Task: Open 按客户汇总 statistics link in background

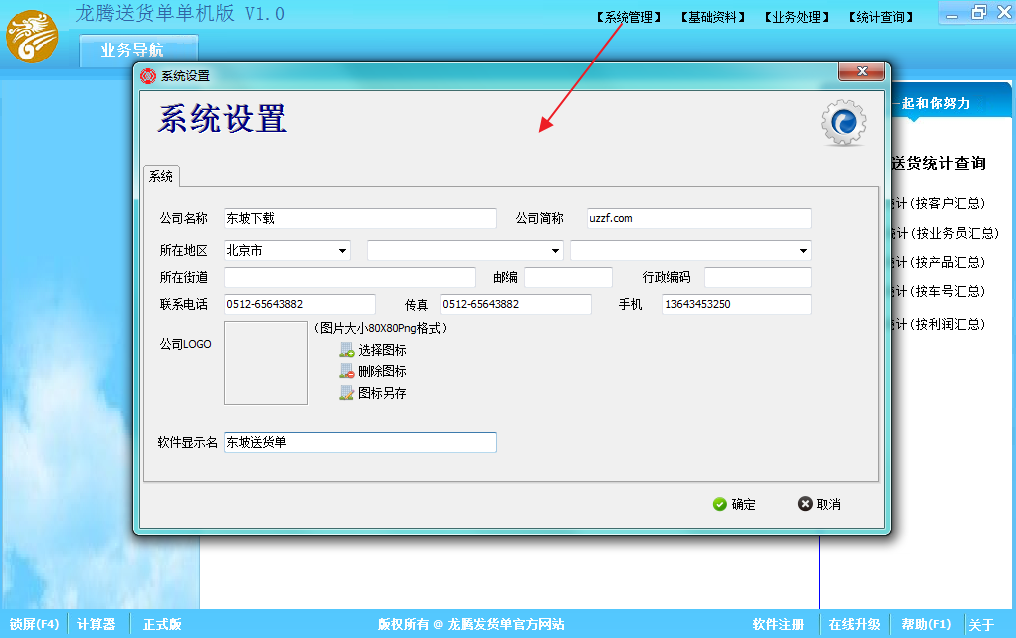Action: (x=939, y=203)
